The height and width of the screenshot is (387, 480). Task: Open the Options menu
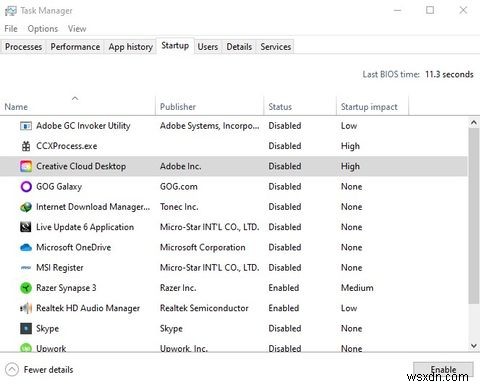[x=43, y=29]
